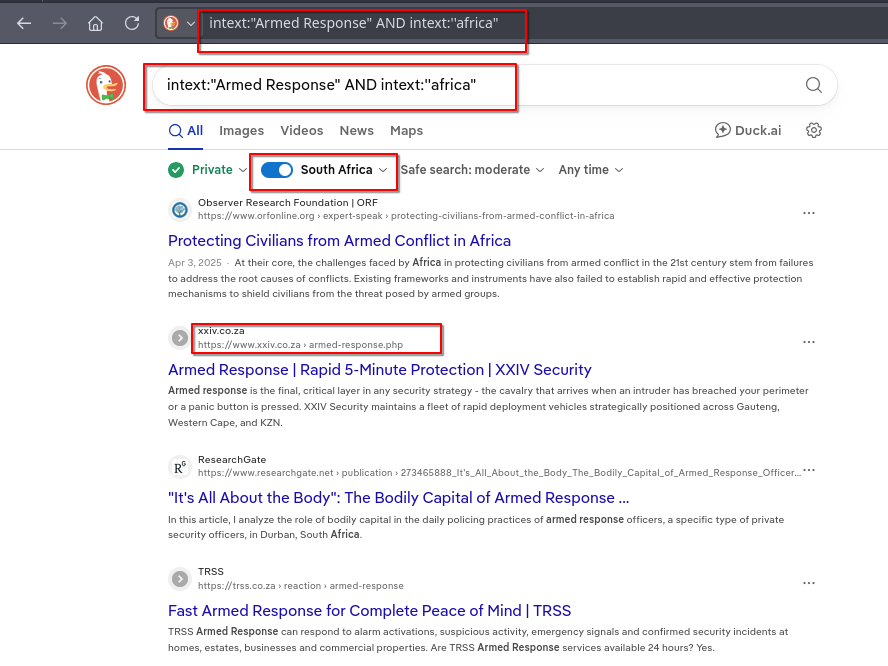This screenshot has width=888, height=666.
Task: Click the 'ResearchGate' site name text
Action: [x=232, y=460]
